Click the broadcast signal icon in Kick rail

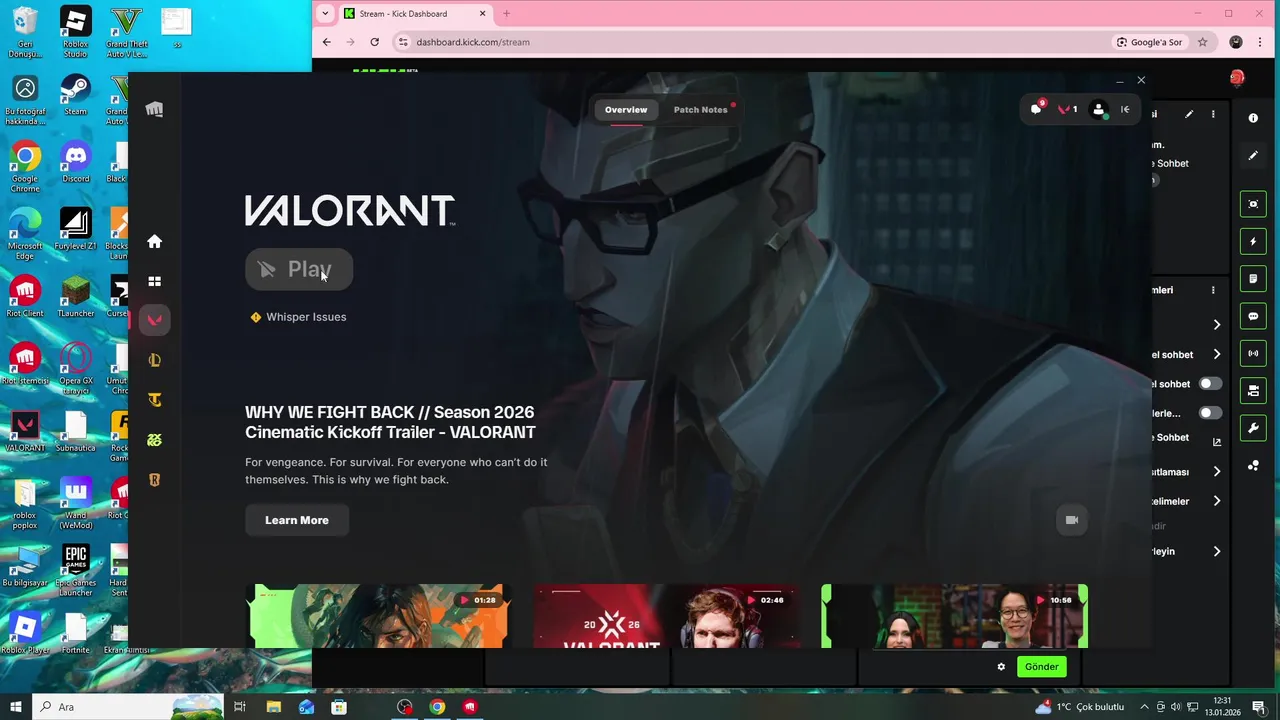[x=1253, y=353]
